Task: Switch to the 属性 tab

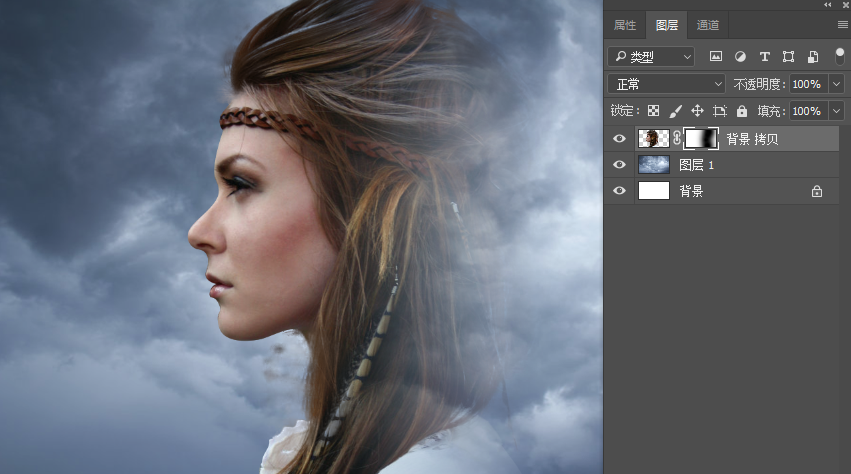Action: click(x=624, y=25)
